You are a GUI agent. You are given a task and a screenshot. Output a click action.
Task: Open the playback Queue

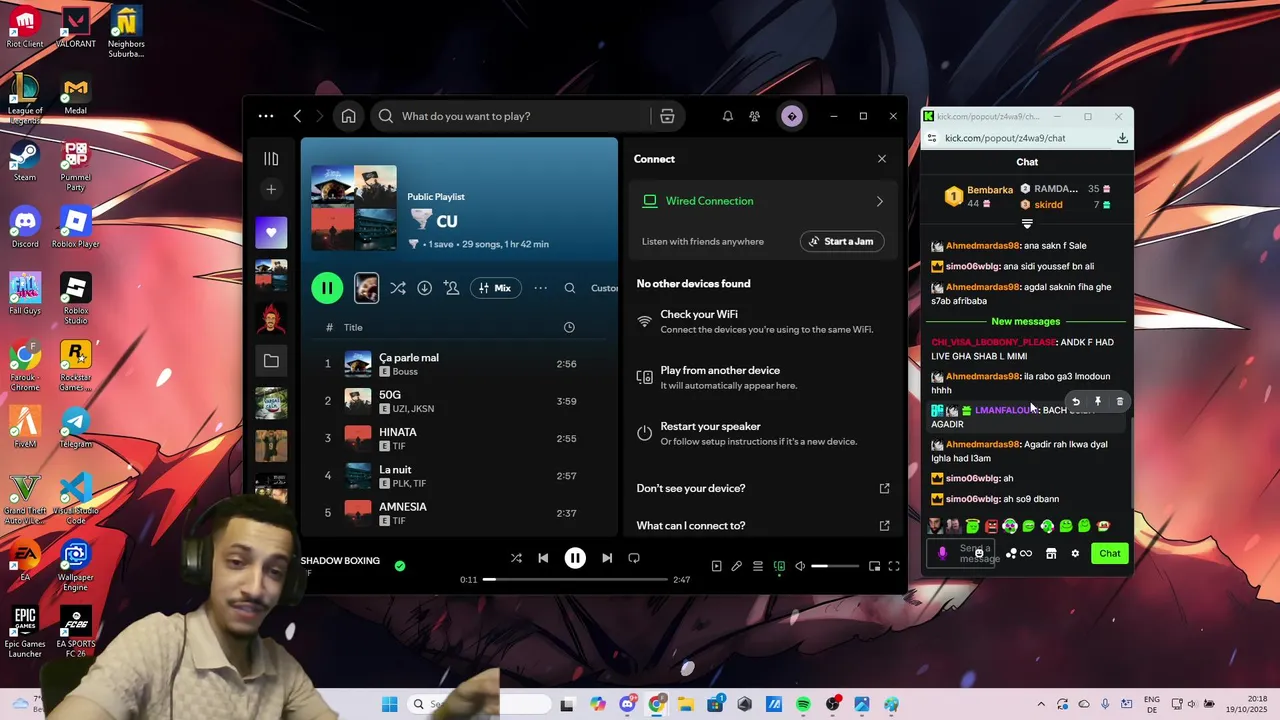coord(758,566)
